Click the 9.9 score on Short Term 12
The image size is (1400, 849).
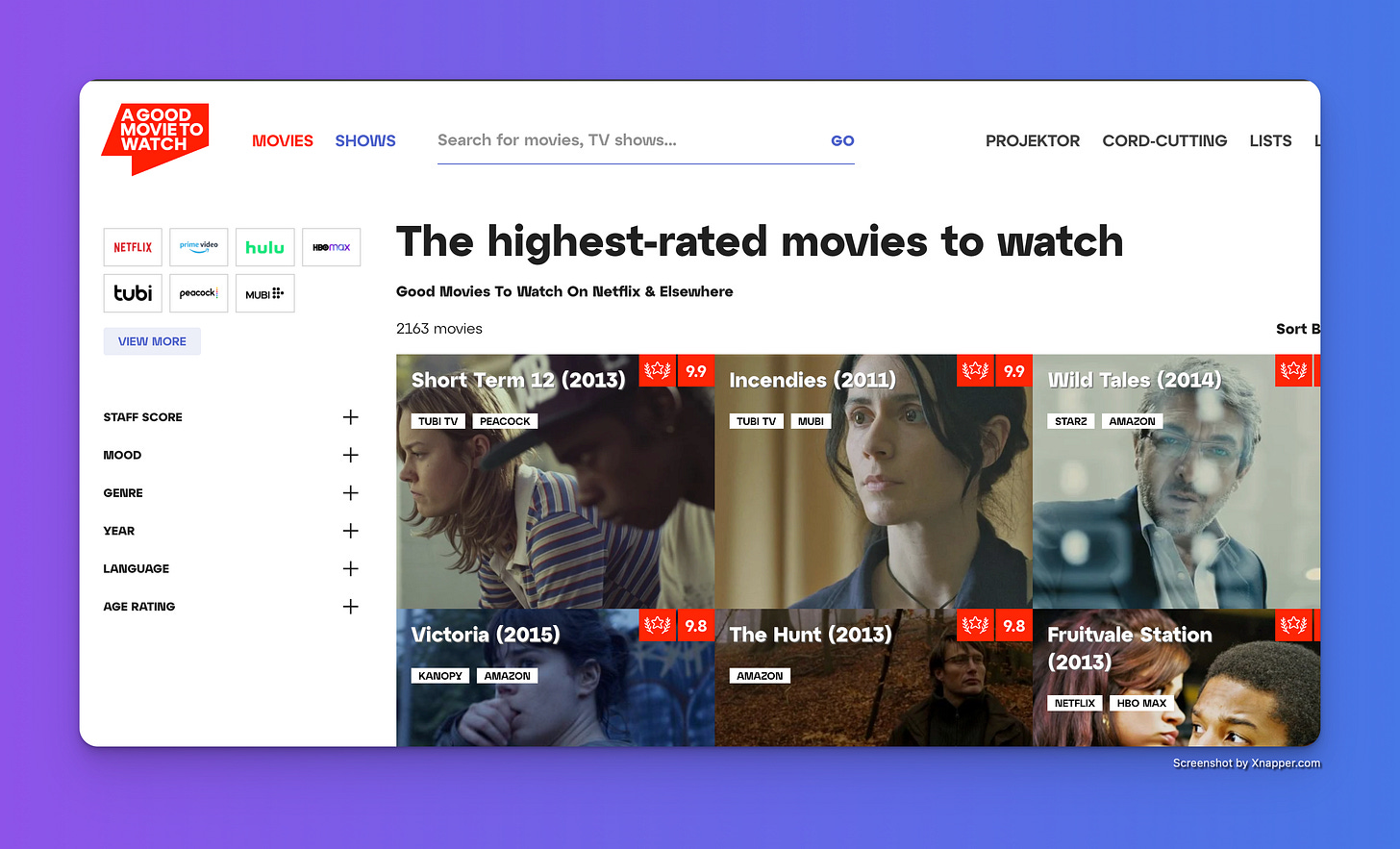click(696, 370)
